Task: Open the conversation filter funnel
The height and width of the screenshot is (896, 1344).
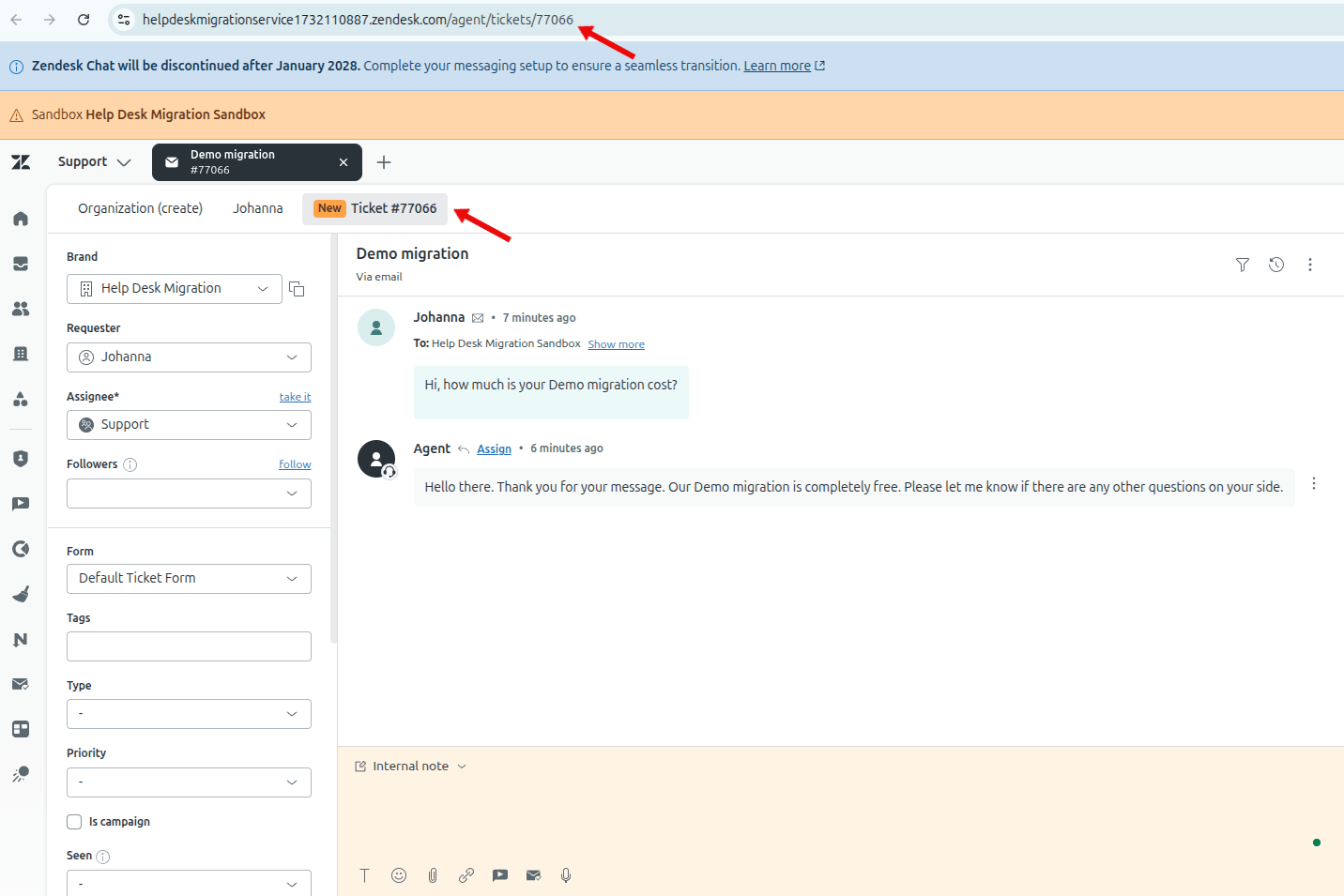Action: point(1243,265)
